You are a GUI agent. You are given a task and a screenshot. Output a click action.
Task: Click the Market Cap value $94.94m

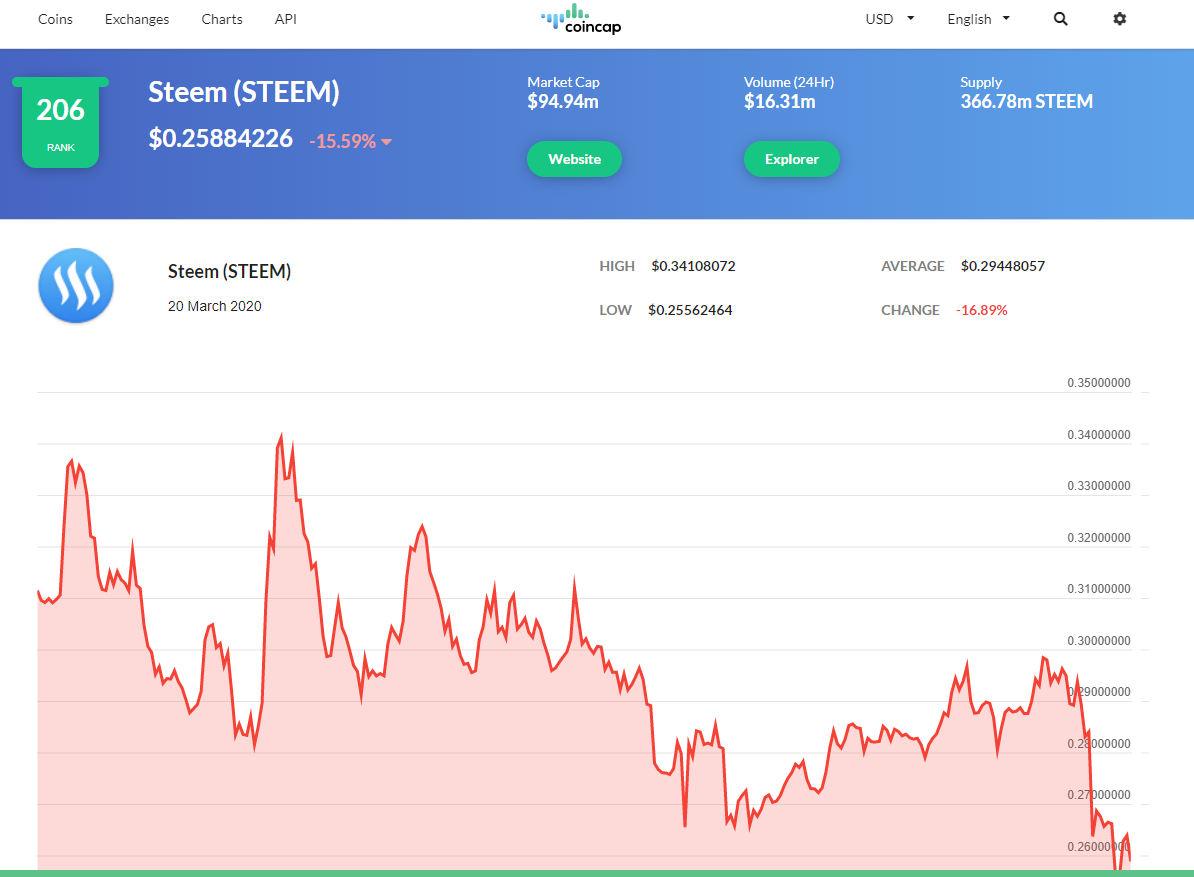coord(563,101)
